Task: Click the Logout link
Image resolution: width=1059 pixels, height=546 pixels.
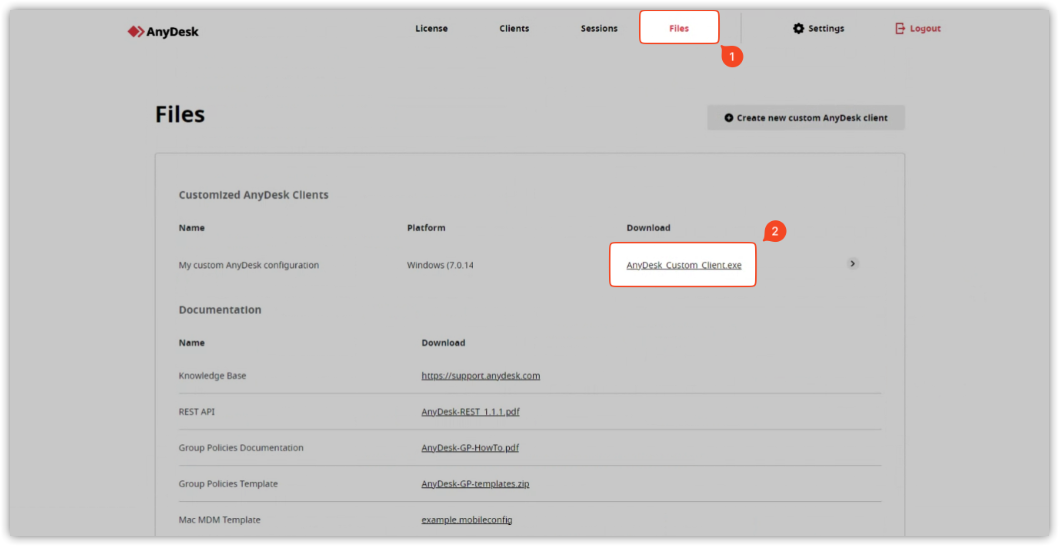Action: tap(918, 28)
